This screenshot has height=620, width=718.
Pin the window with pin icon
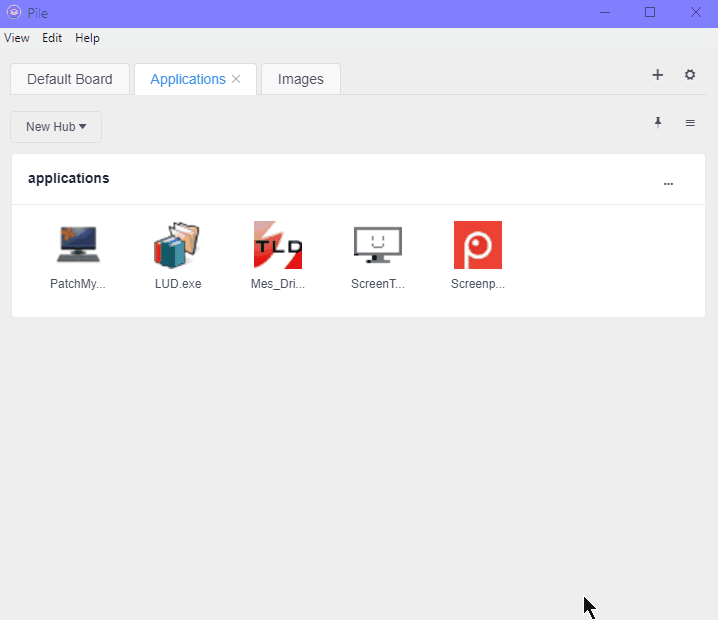tap(658, 122)
